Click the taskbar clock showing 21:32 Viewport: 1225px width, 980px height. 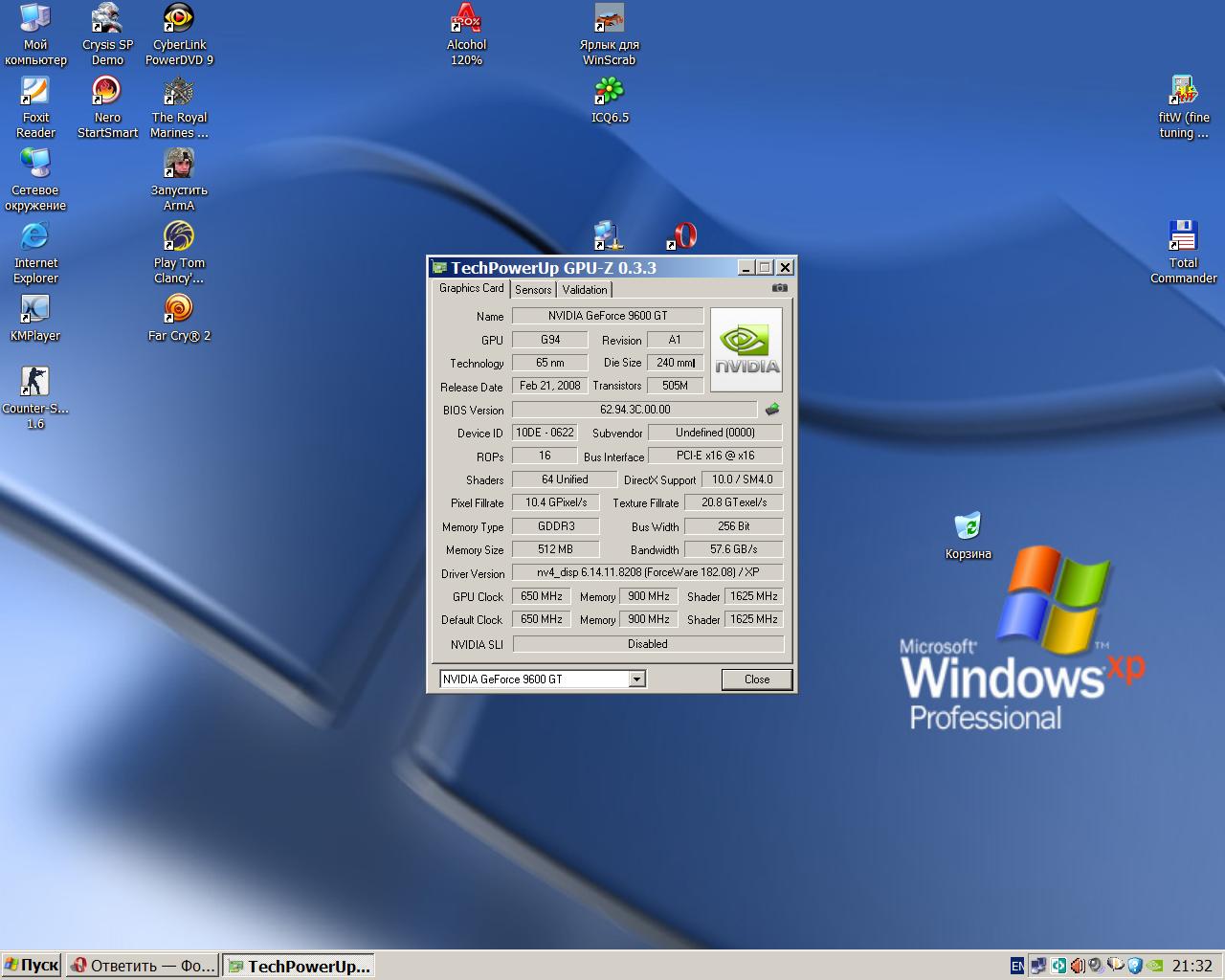1192,966
